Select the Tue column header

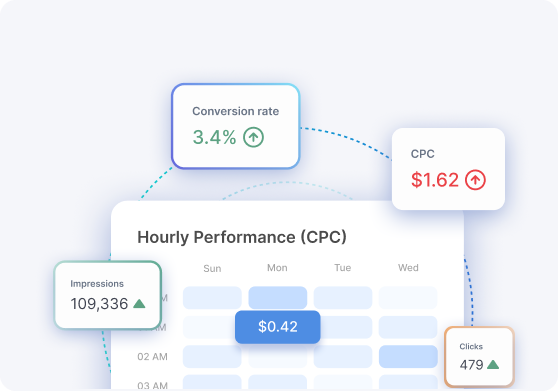[343, 268]
